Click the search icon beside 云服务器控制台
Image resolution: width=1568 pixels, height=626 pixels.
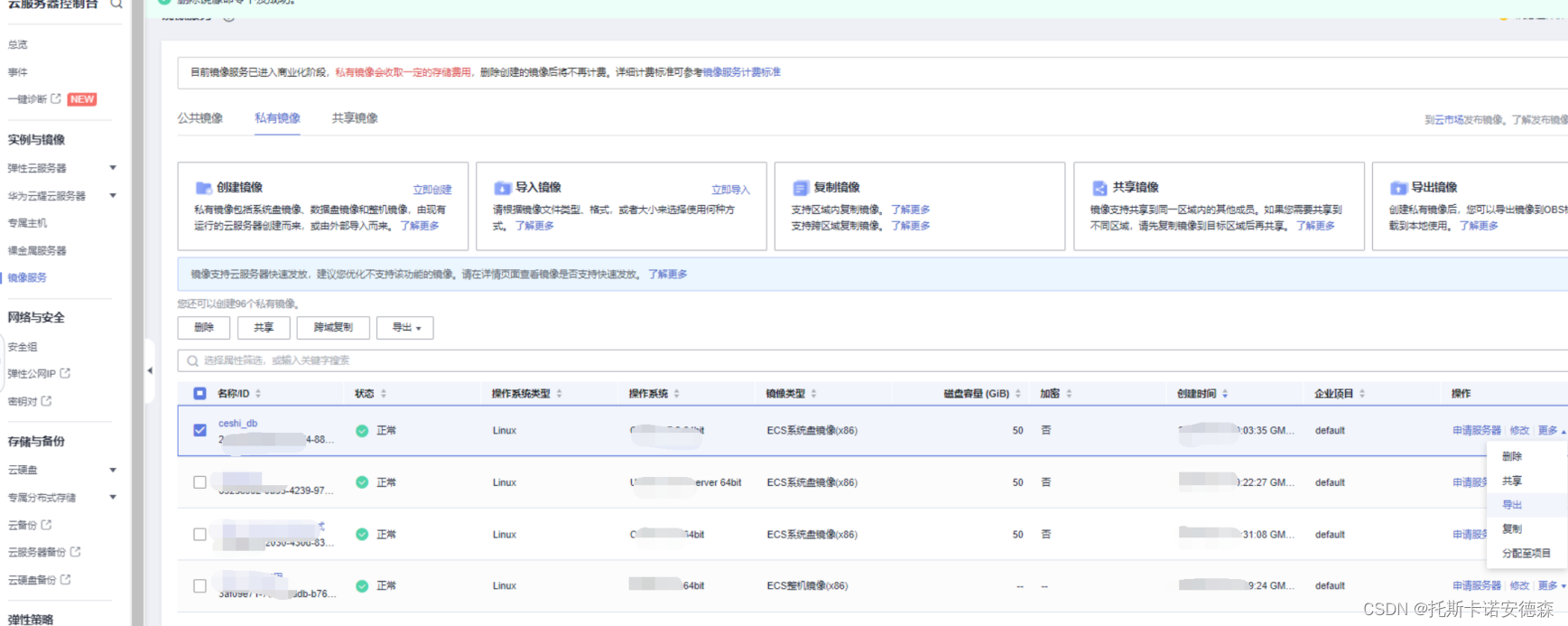pos(116,4)
